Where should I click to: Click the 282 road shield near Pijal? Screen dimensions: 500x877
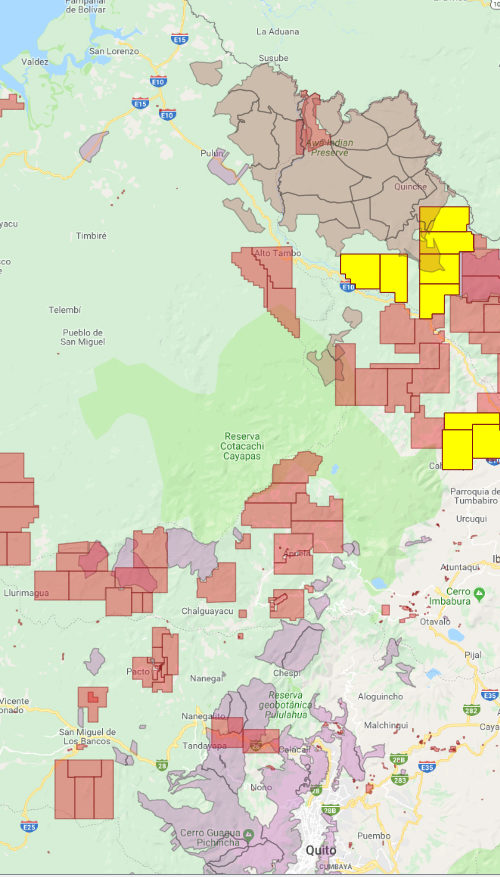(x=471, y=710)
